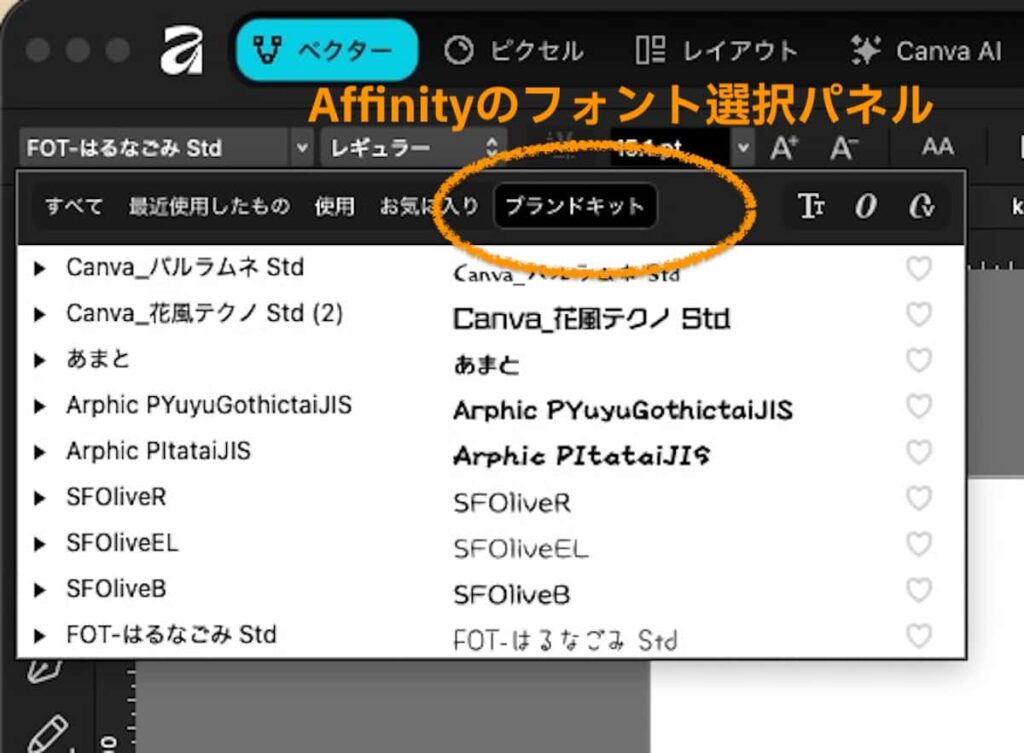Click the Cv font features icon

tap(922, 206)
